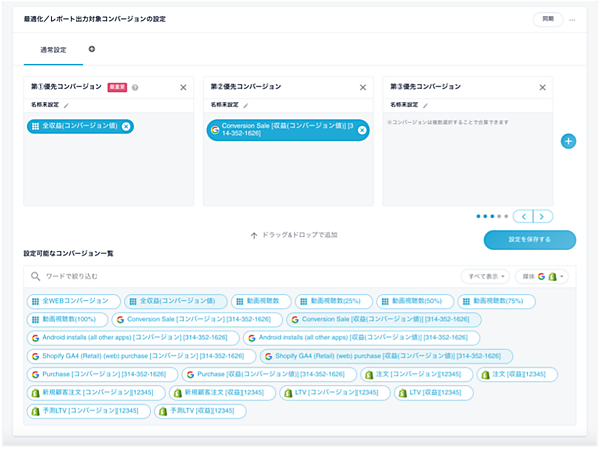Click first pagination dot
This screenshot has height=449, width=600.
pyautogui.click(x=478, y=217)
